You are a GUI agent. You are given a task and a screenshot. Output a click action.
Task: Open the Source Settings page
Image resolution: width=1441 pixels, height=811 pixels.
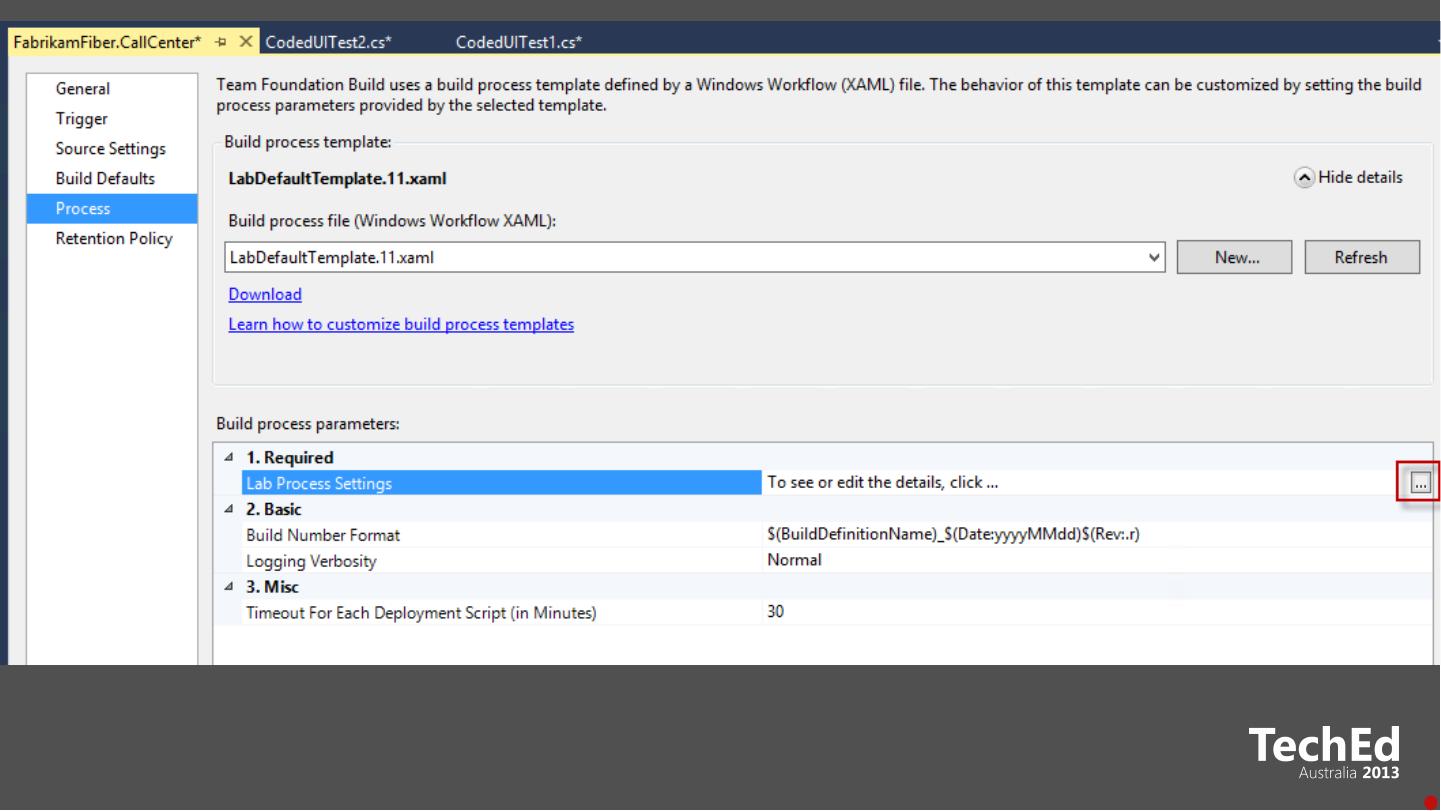tap(111, 149)
